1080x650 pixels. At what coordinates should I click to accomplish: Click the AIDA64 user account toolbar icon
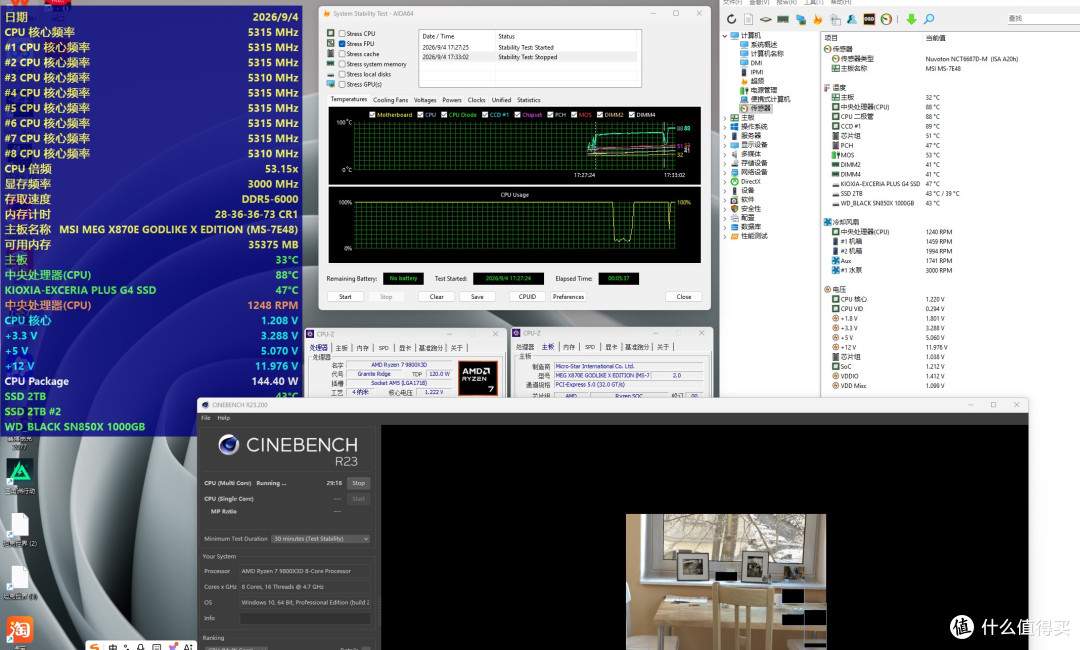(852, 19)
